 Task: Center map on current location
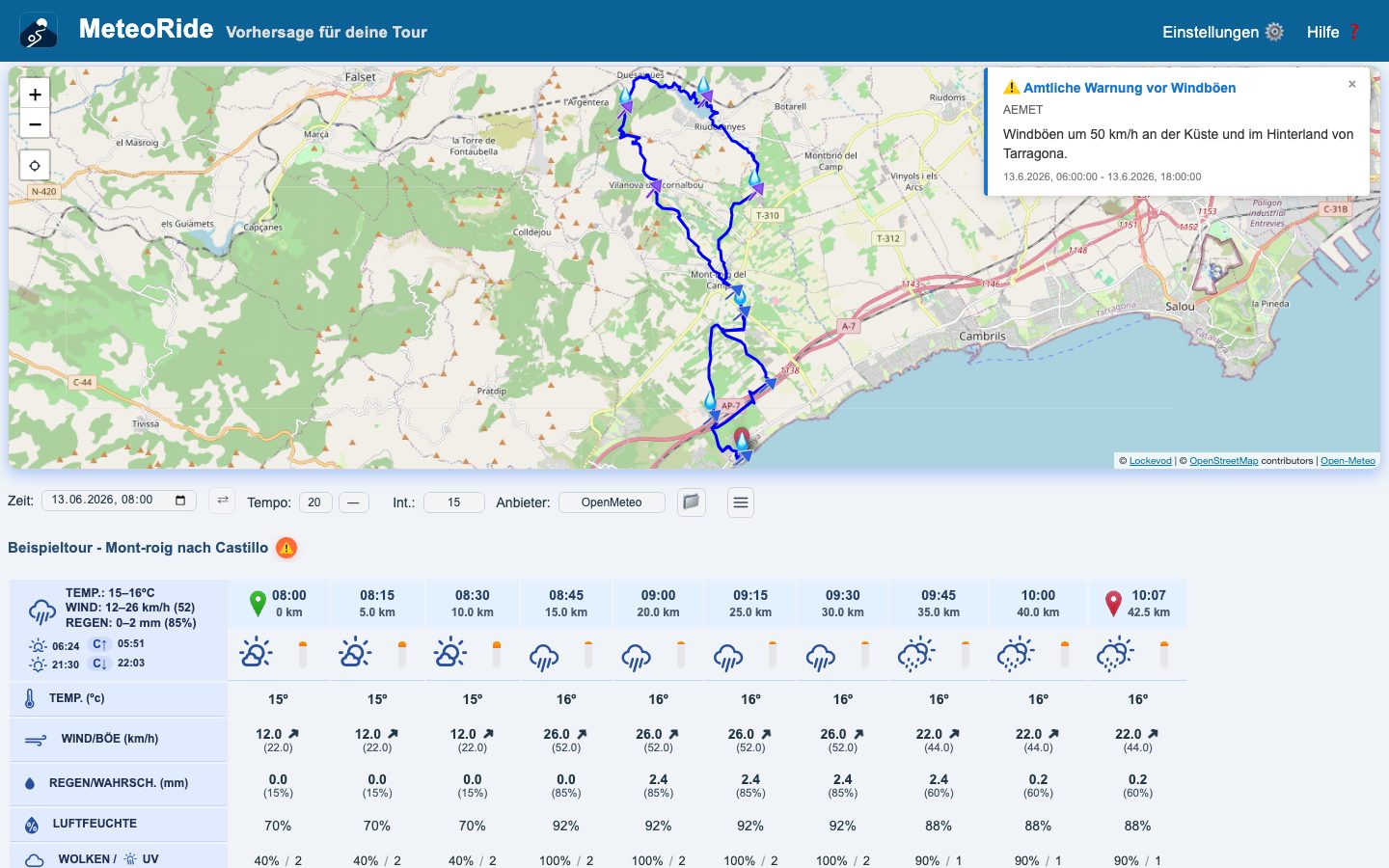pyautogui.click(x=35, y=166)
